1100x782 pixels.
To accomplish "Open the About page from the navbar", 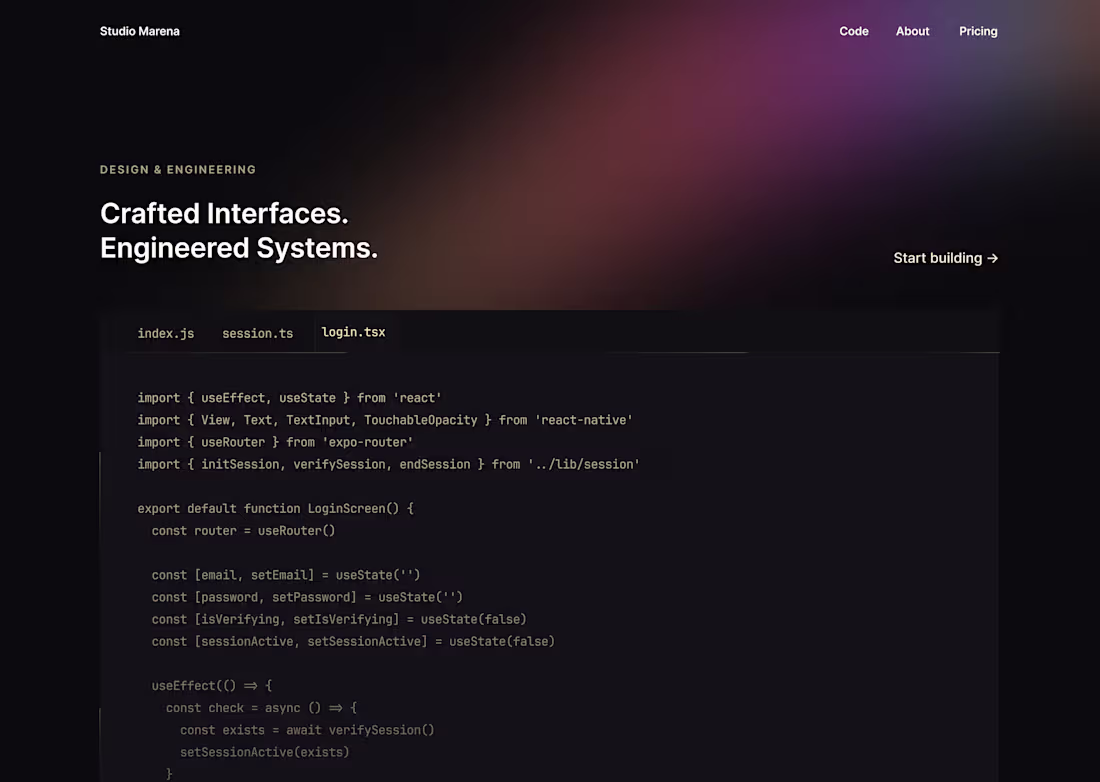I will [x=912, y=31].
